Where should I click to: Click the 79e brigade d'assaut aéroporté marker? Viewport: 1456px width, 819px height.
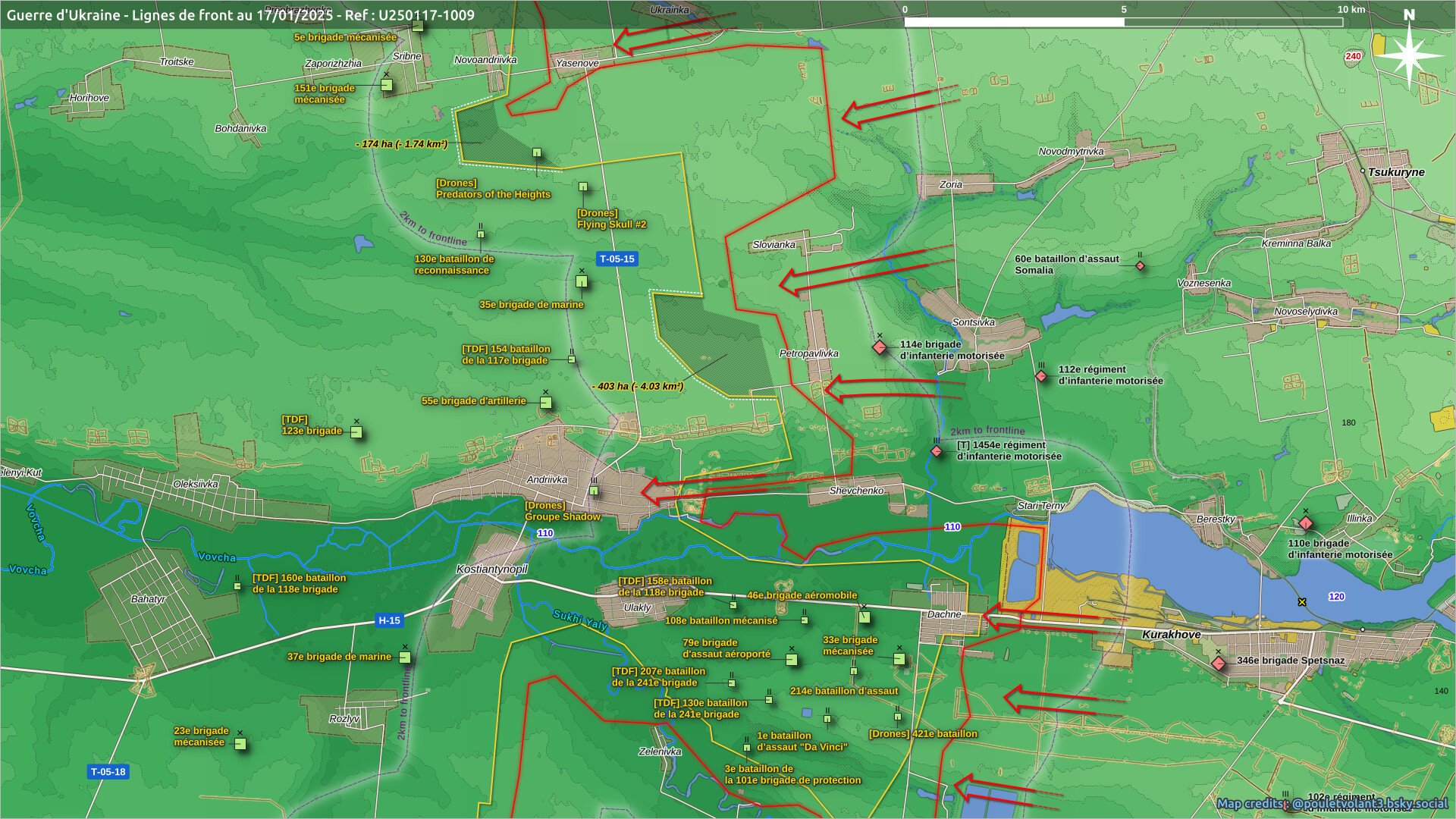[792, 659]
